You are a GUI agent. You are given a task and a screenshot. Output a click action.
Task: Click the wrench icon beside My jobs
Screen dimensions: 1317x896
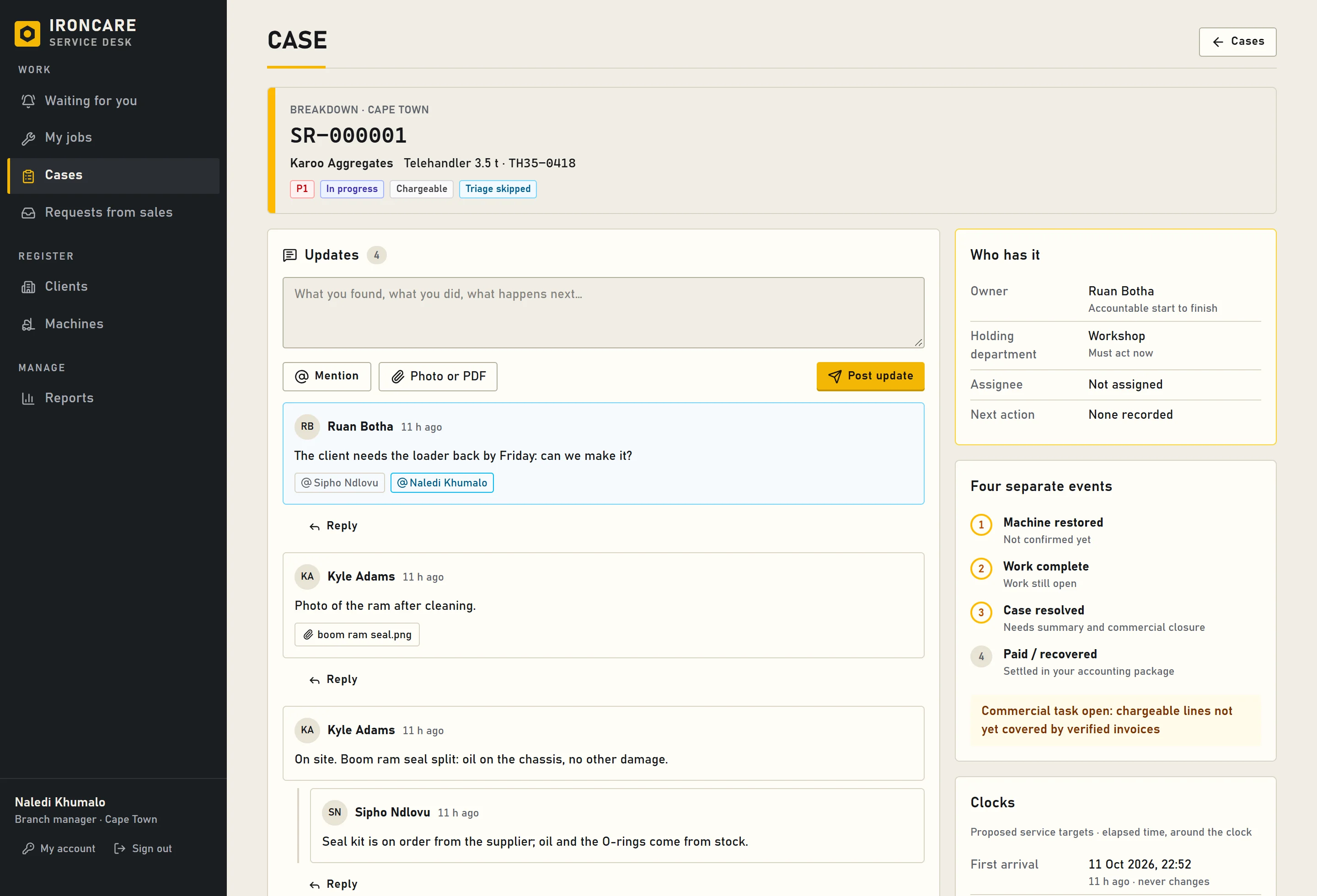click(x=28, y=138)
